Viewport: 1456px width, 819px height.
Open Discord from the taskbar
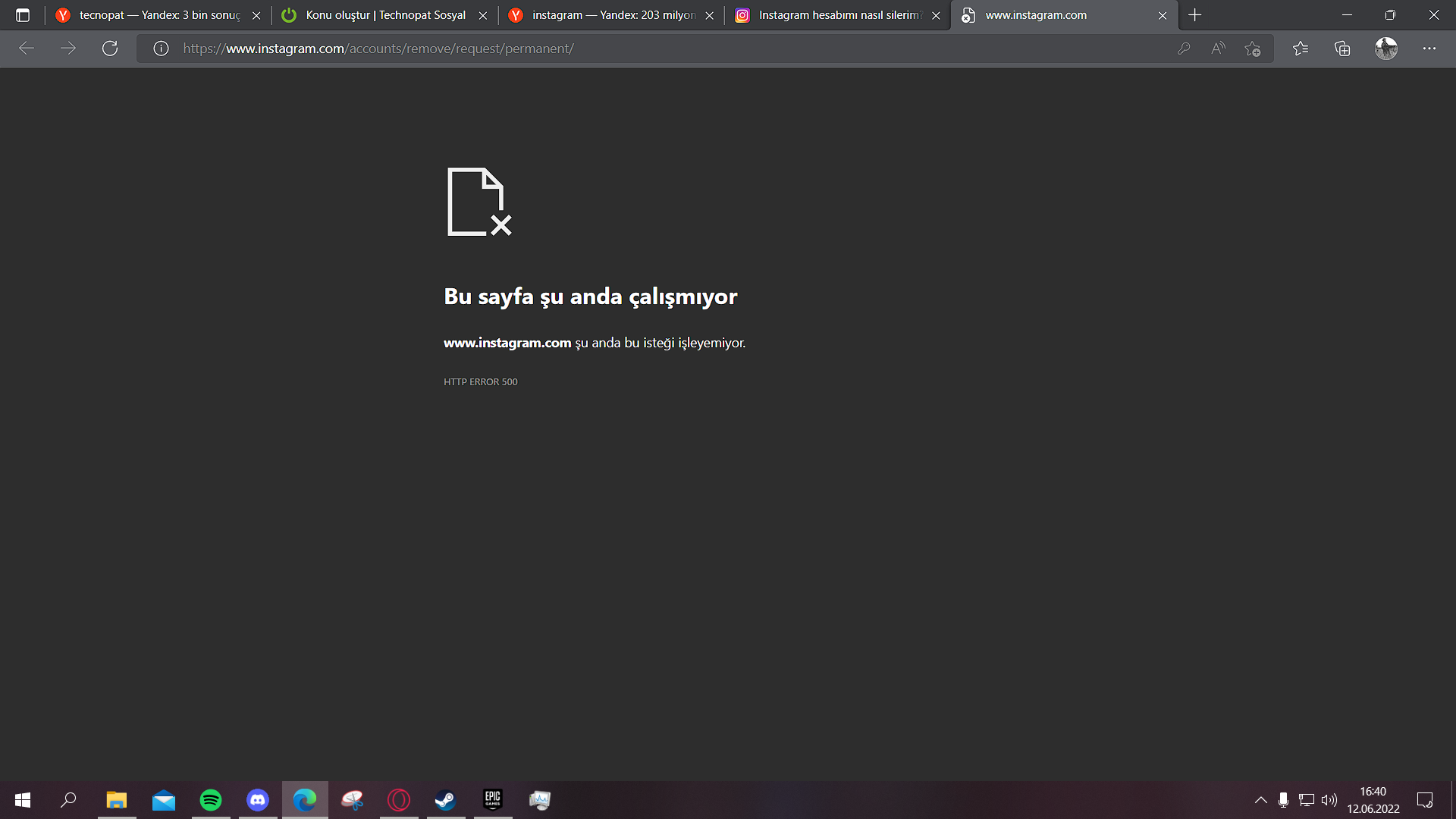click(x=258, y=800)
